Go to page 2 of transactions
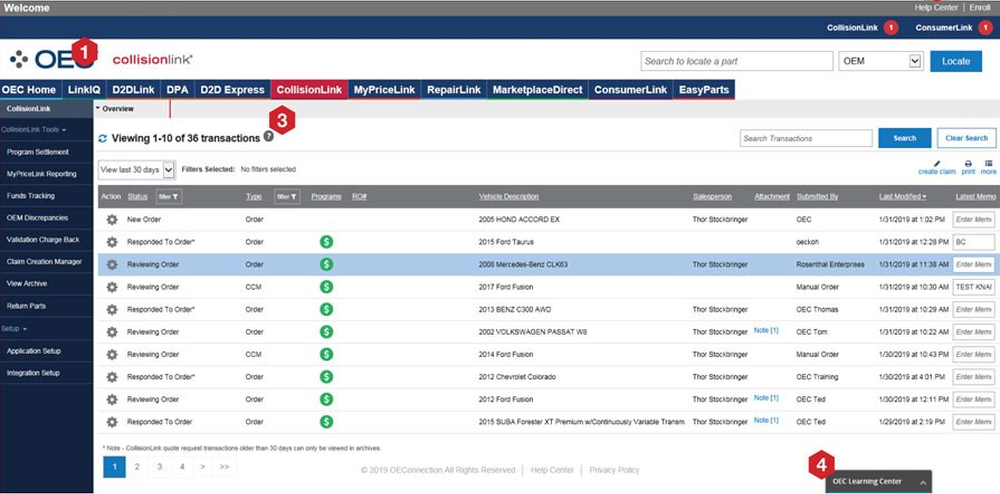This screenshot has height=494, width=1000. [x=137, y=467]
